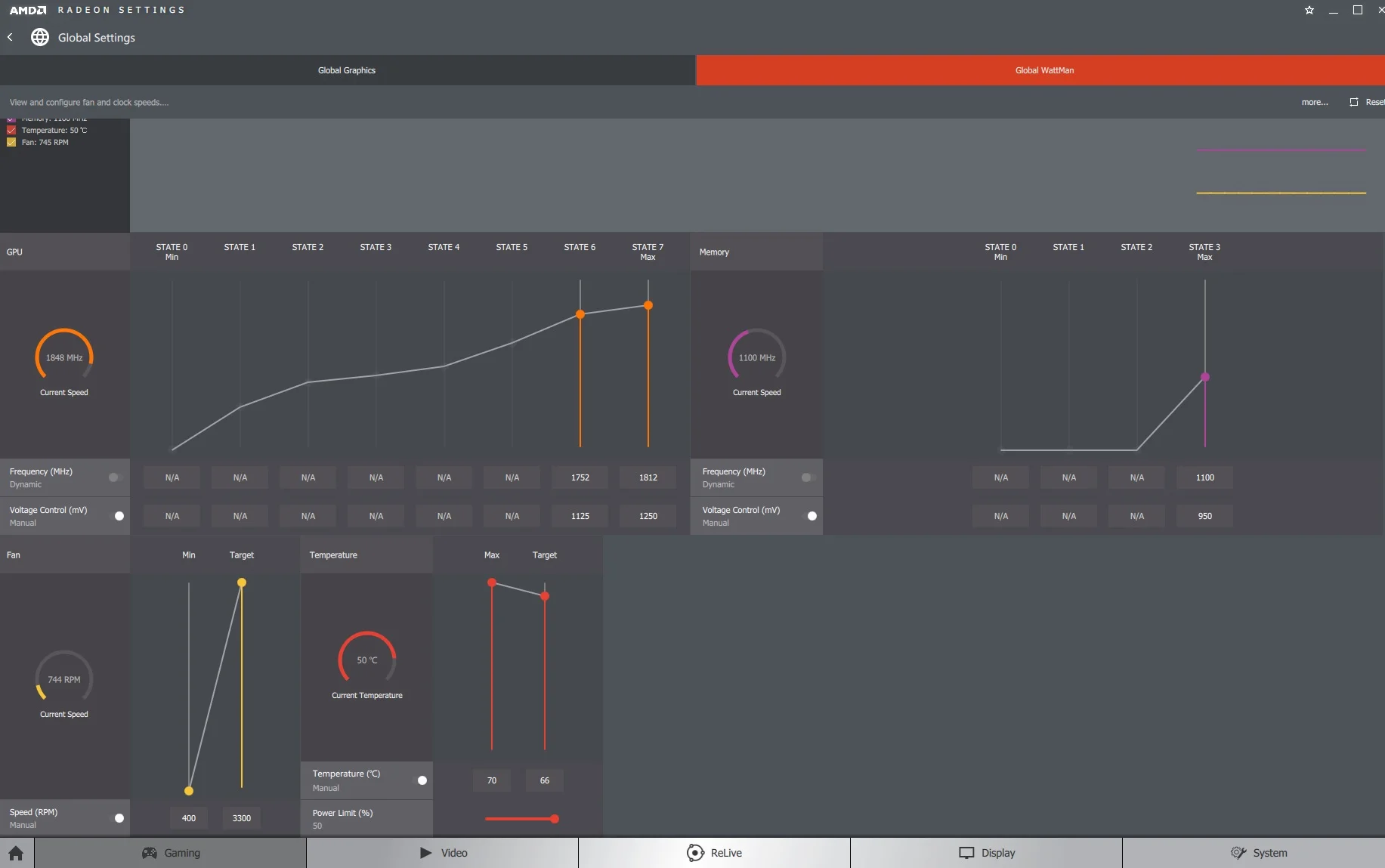
Task: Toggle Temperature (°C) Manual switch
Action: point(420,780)
